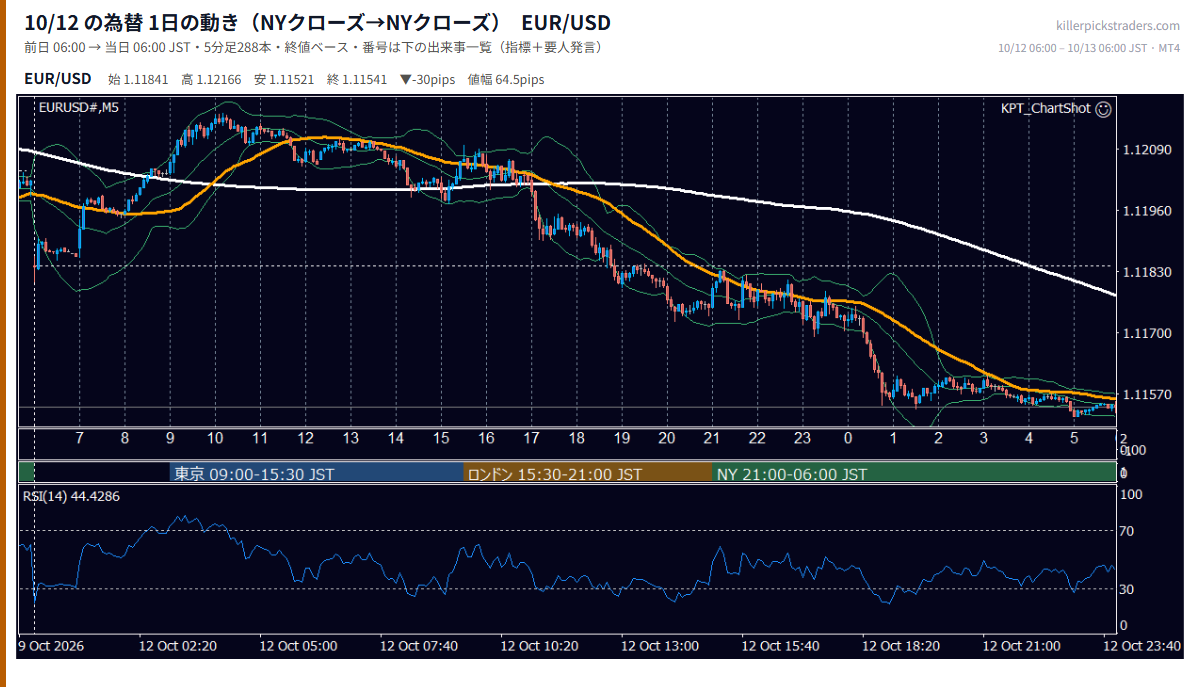This screenshot has width=1200, height=687.
Task: Click the closing price 終 1.11541
Action: click(x=358, y=80)
